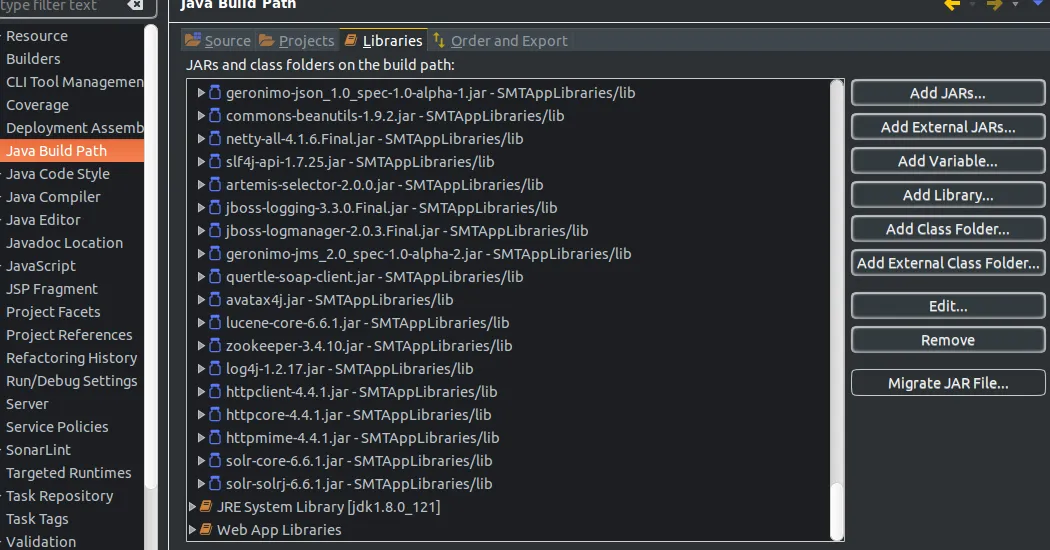1050x550 pixels.
Task: Expand the httpclient-4.4.1.jar entry
Action: click(x=201, y=391)
